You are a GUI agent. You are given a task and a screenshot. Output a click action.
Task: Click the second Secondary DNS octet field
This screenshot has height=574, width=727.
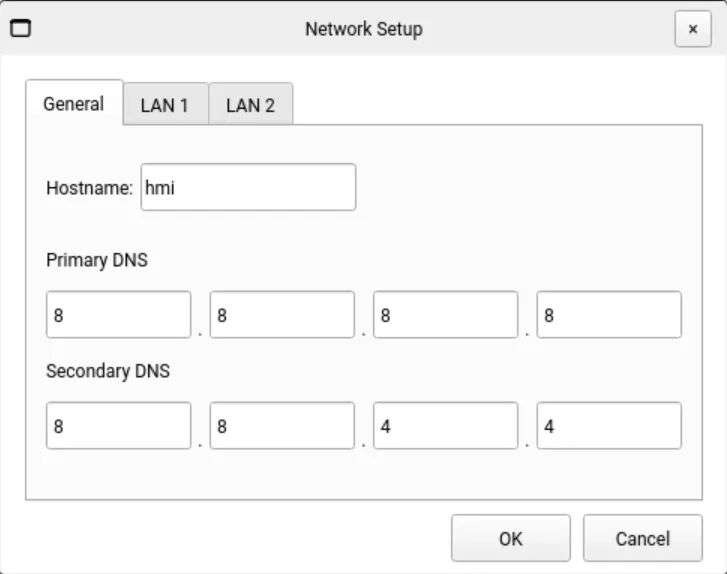pos(282,426)
